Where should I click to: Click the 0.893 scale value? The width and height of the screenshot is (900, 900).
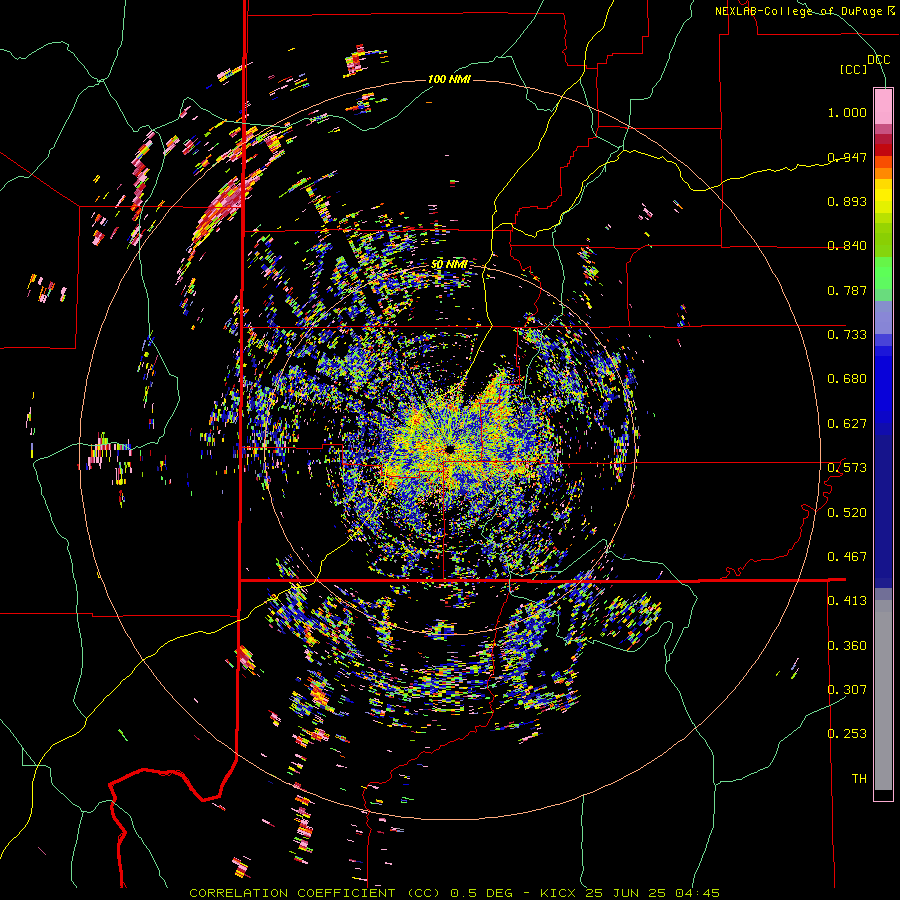[847, 201]
